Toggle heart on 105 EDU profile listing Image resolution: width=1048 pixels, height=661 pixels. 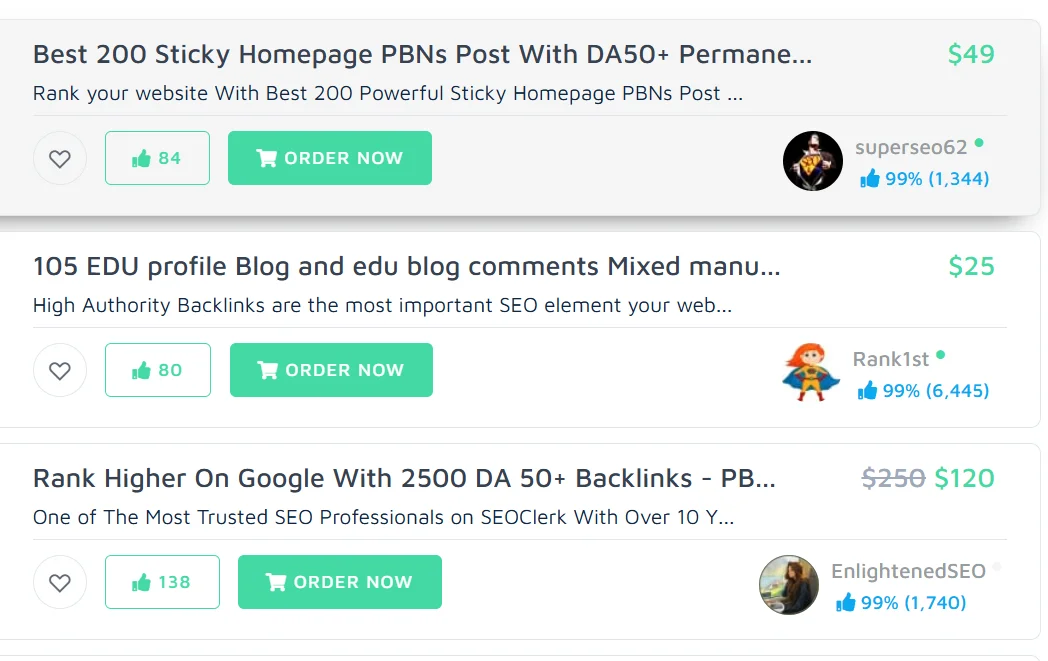(60, 370)
